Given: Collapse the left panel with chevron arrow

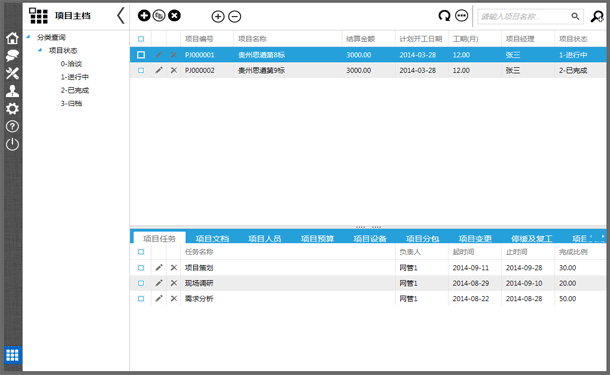Looking at the screenshot, I should pos(121,16).
